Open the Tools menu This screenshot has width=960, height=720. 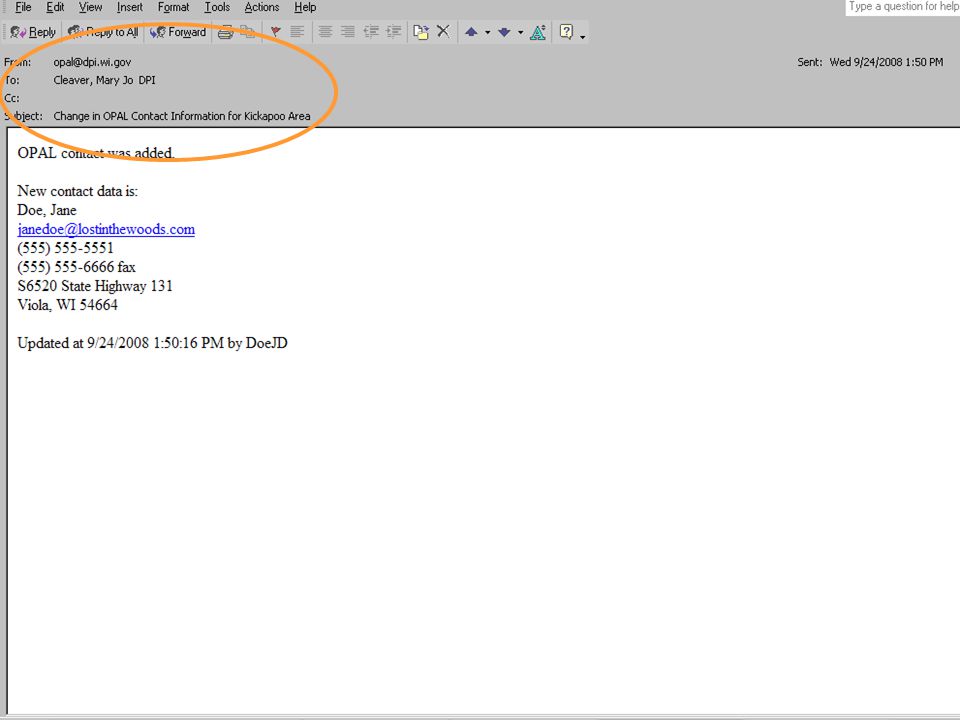(217, 7)
